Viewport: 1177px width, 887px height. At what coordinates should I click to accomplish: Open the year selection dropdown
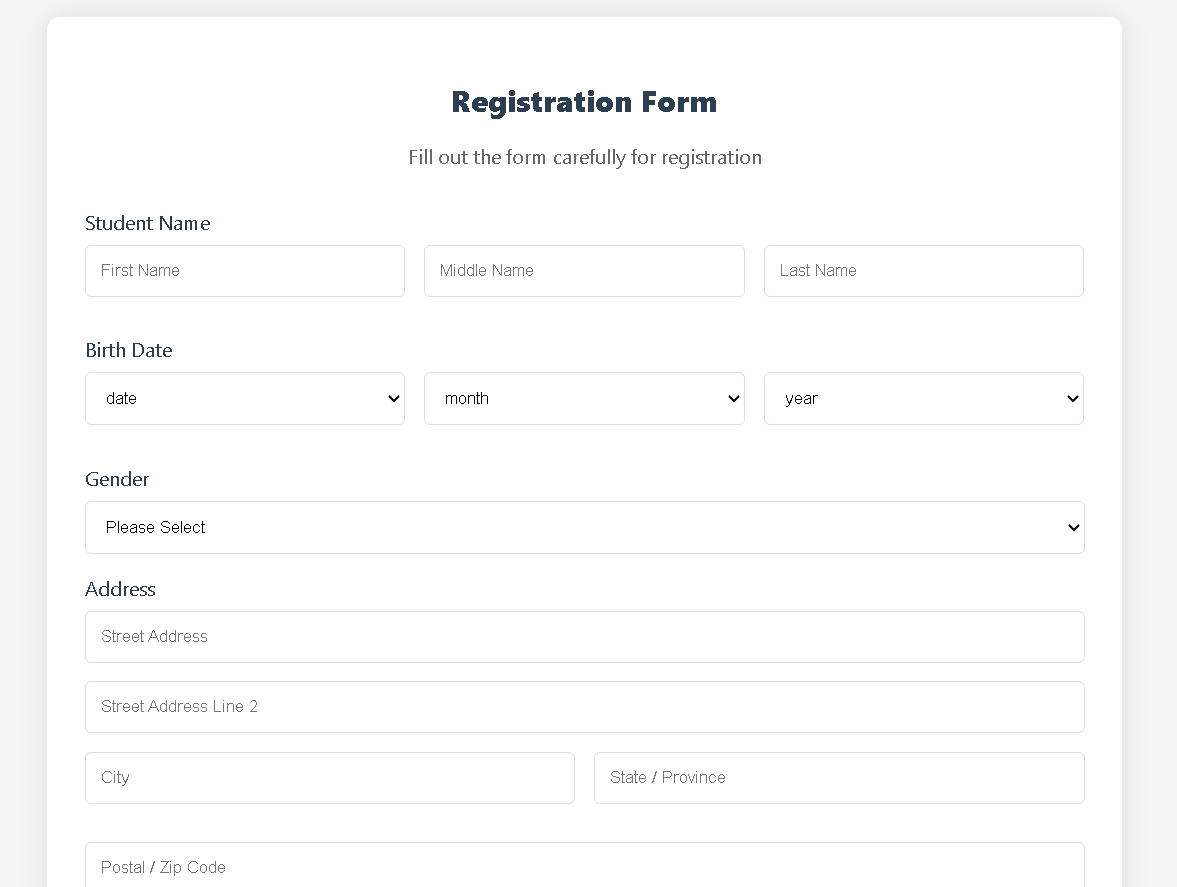923,398
